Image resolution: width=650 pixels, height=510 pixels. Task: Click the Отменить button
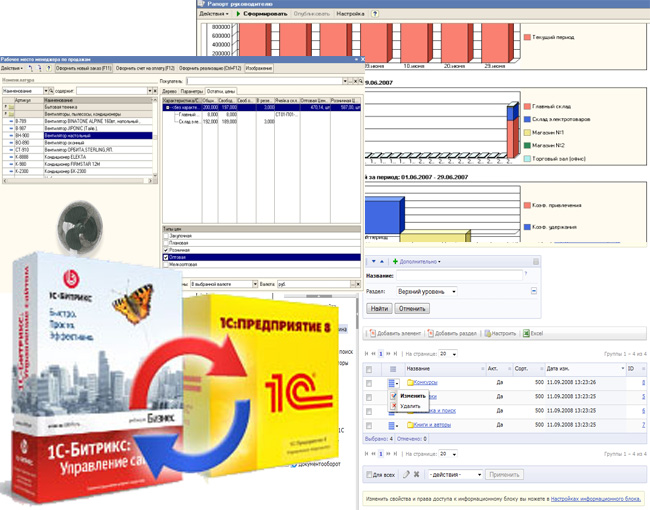tap(412, 308)
